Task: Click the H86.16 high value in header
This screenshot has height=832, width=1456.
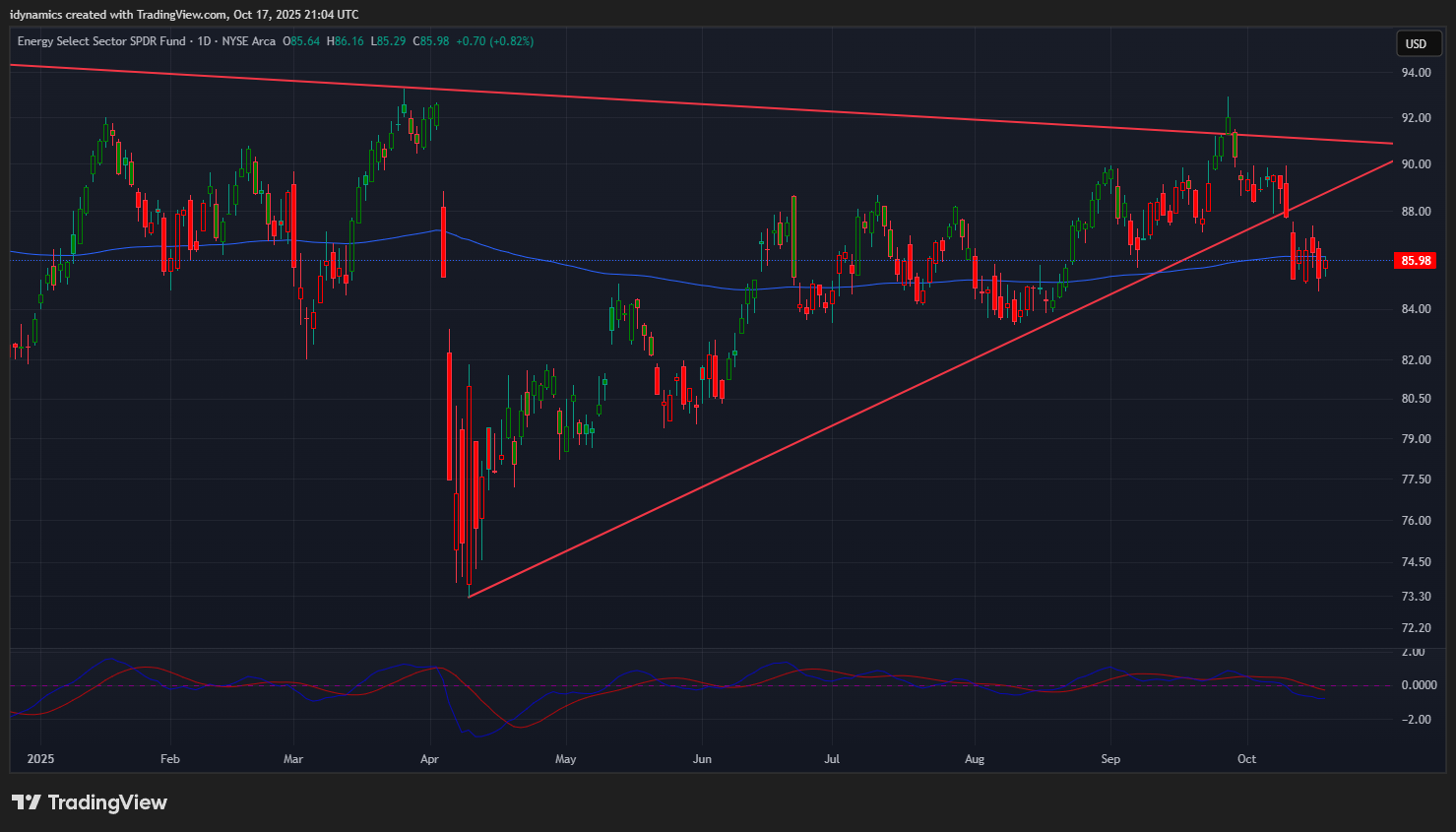Action: coord(347,41)
